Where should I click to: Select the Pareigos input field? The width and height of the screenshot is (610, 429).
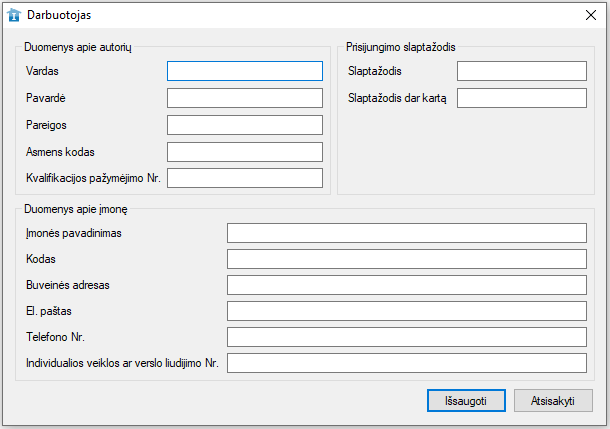245,125
